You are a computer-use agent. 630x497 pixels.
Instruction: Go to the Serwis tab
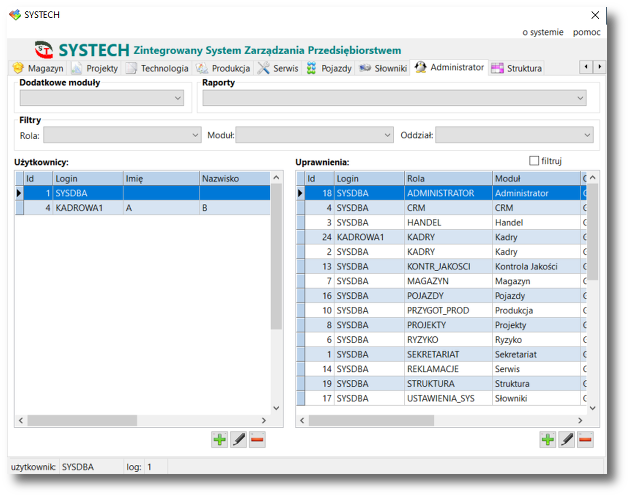point(278,68)
